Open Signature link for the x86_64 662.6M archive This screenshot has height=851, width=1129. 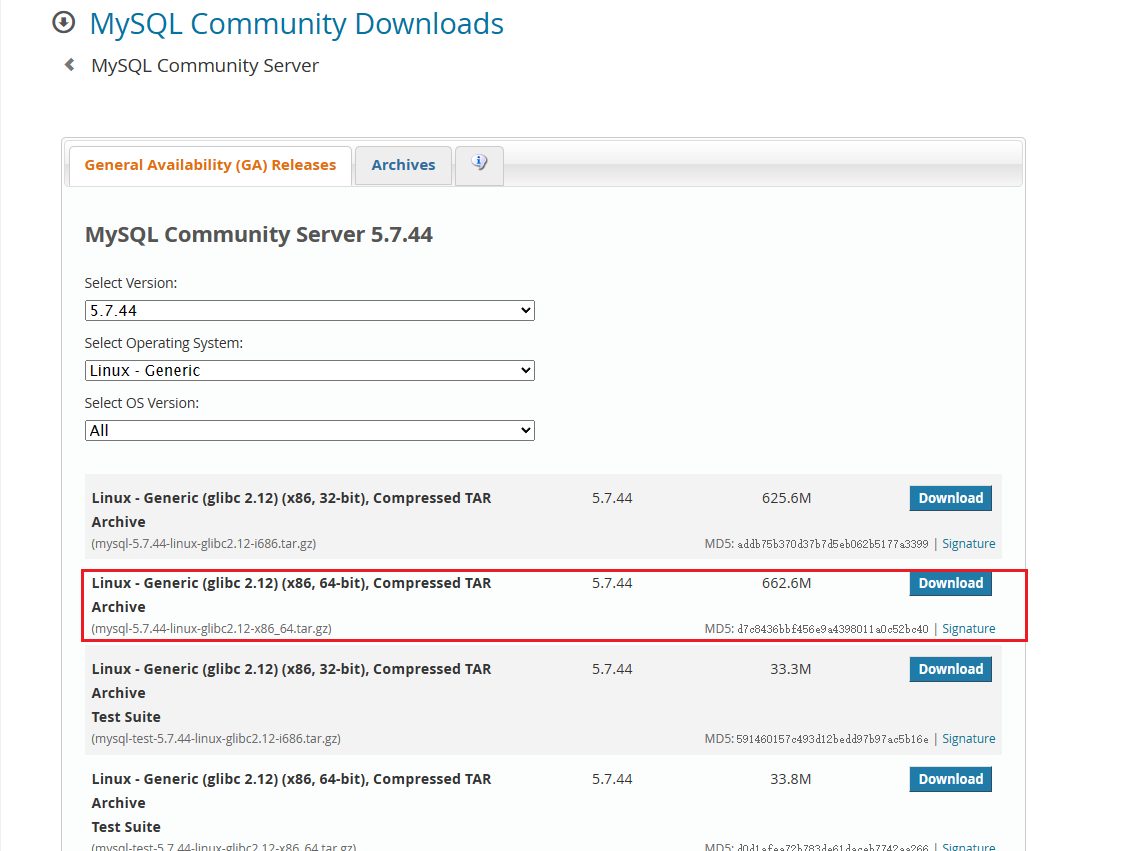[968, 629]
